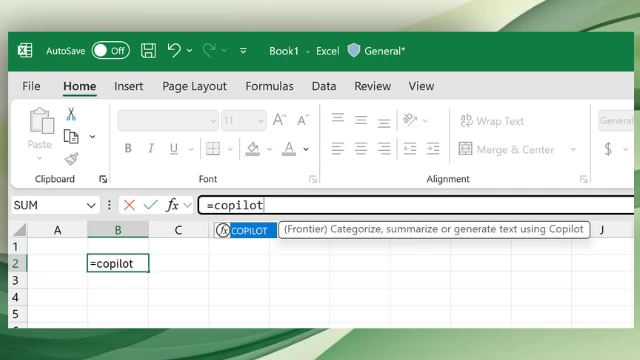Screen dimensions: 640x360
Task: Increase indent icon
Action: pos(433,149)
